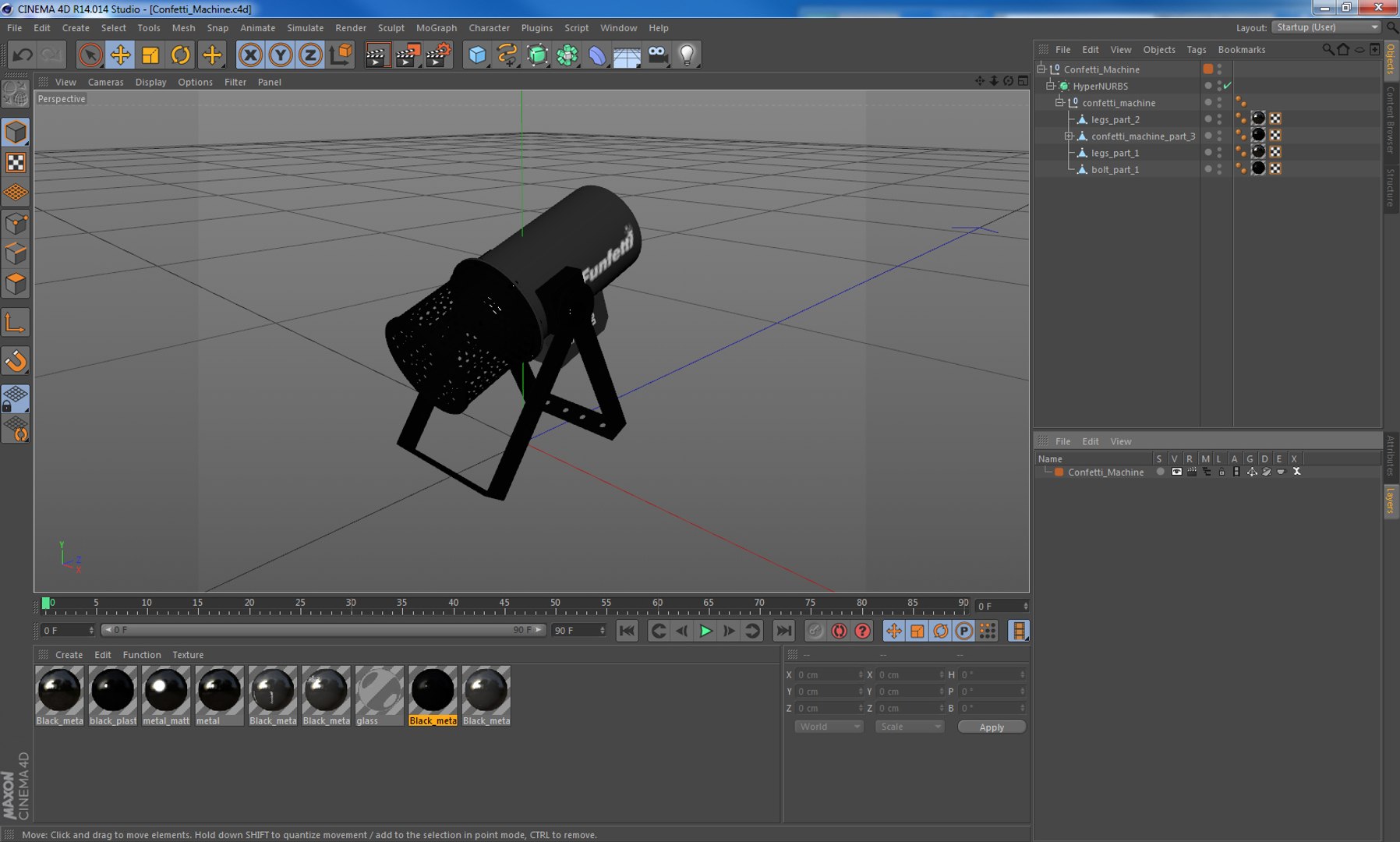Open the File menu in main menu bar
This screenshot has width=1400, height=842.
click(15, 28)
